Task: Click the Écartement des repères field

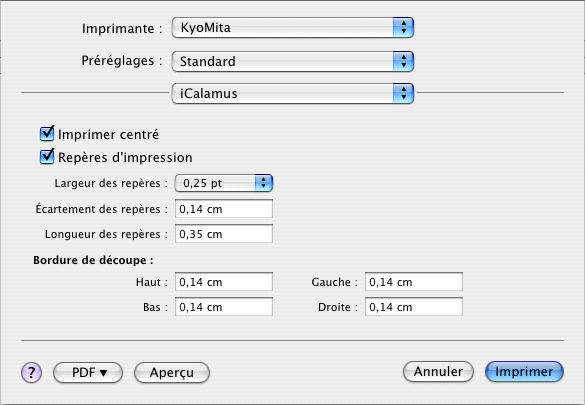Action: pos(224,209)
